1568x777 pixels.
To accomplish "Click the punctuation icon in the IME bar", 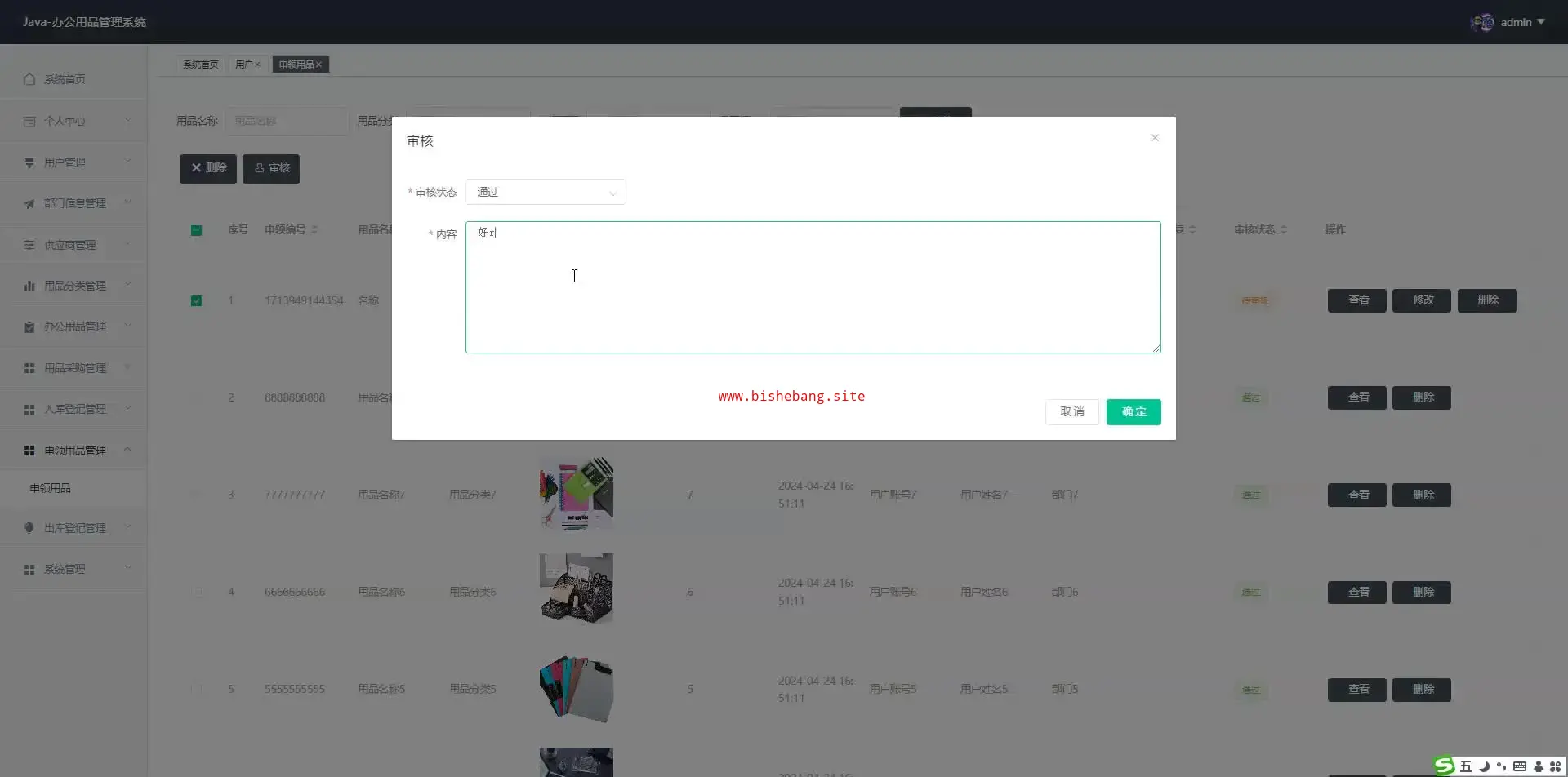I will (1501, 766).
